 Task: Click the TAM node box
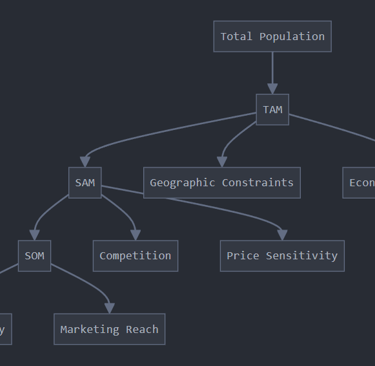[x=272, y=109]
